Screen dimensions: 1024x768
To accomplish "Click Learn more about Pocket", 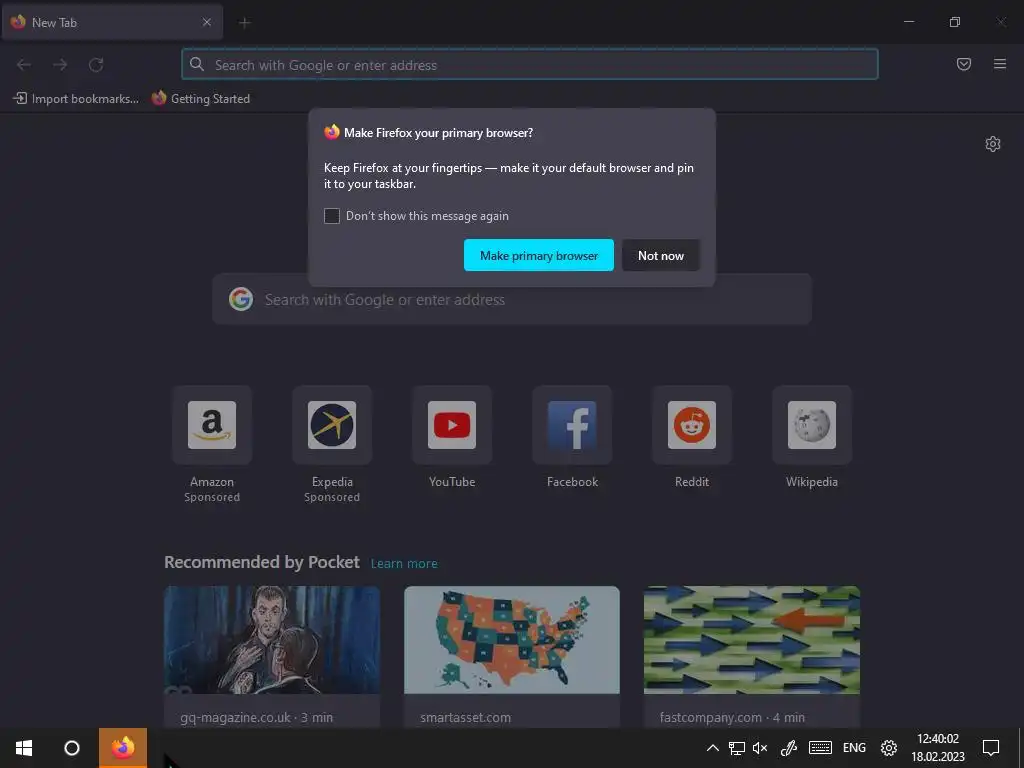I will pyautogui.click(x=404, y=564).
